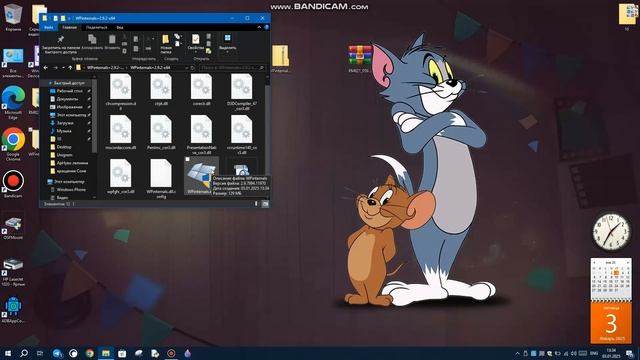The width and height of the screenshot is (640, 360).
Task: Switch to large icons view button
Action: point(265,204)
